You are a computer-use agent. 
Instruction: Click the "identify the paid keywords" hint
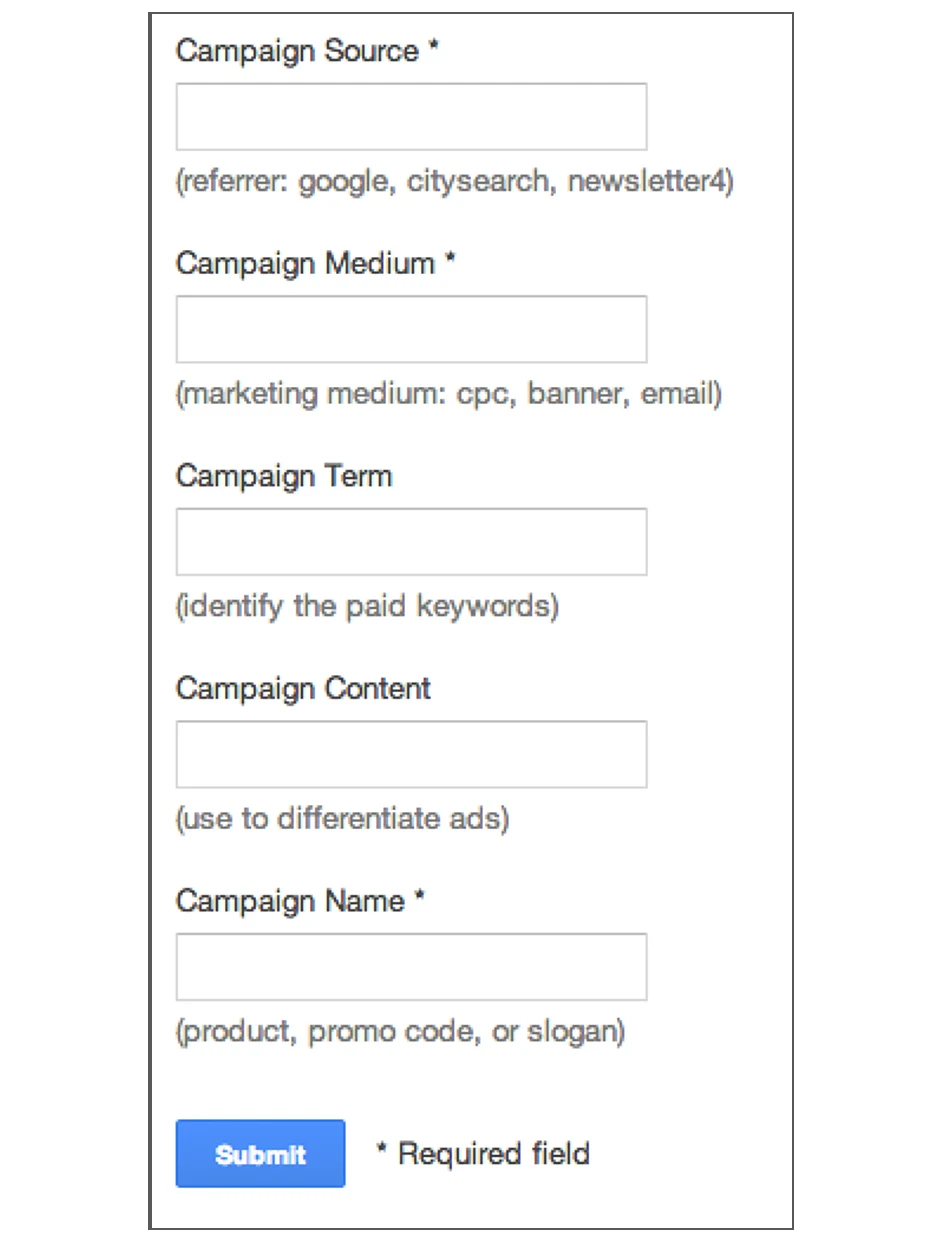[x=367, y=607]
